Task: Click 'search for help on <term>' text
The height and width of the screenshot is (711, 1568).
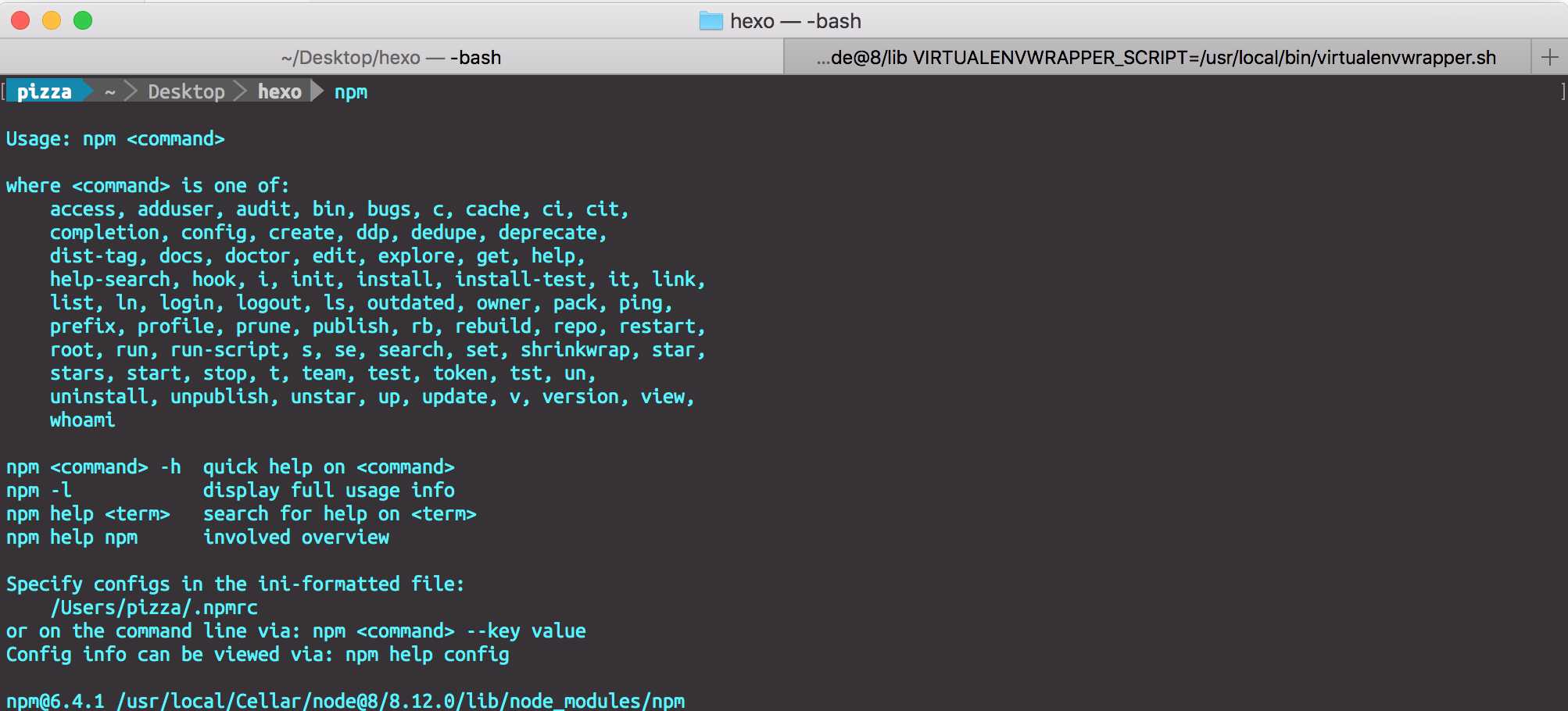Action: click(x=340, y=514)
